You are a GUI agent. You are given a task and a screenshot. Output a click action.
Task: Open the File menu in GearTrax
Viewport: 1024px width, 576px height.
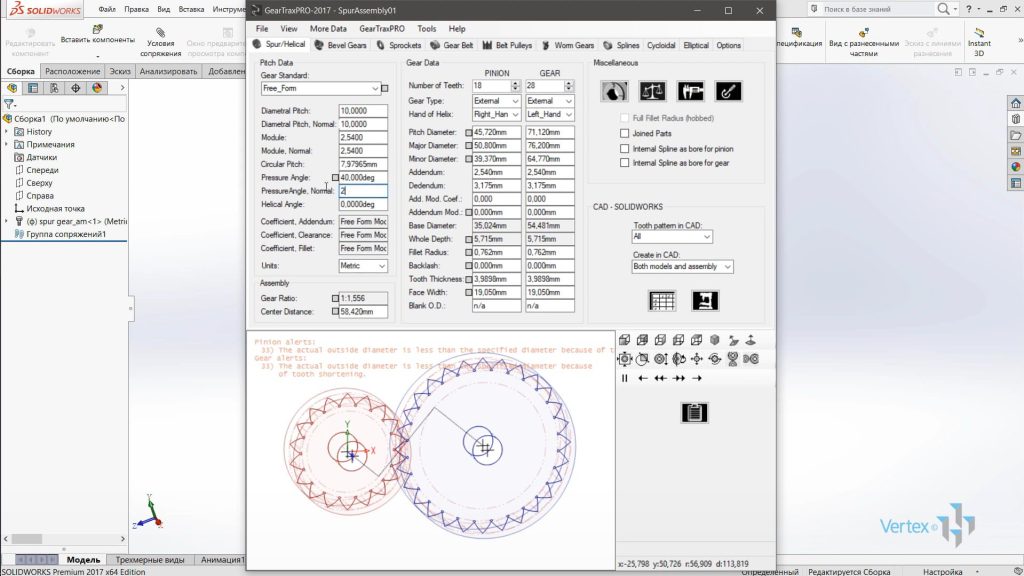(x=262, y=29)
